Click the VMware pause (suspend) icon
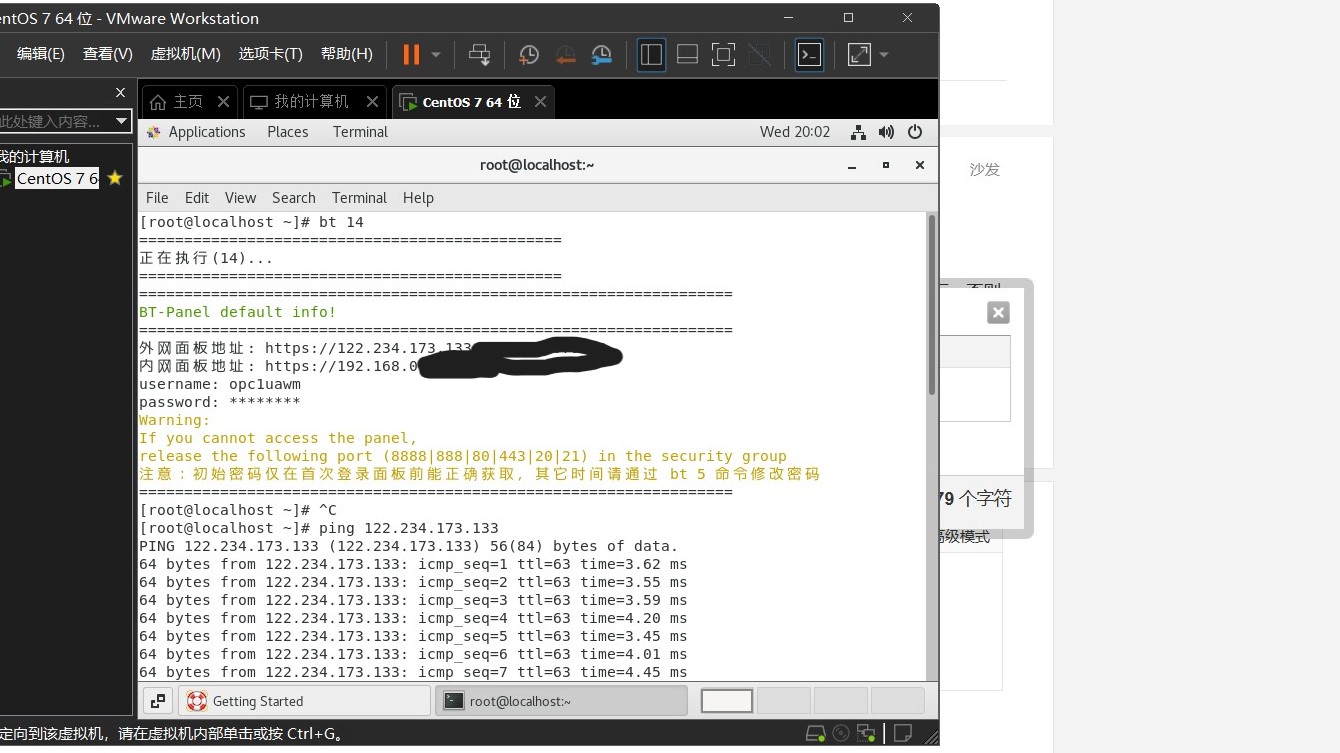The height and width of the screenshot is (753, 1340). coord(411,54)
